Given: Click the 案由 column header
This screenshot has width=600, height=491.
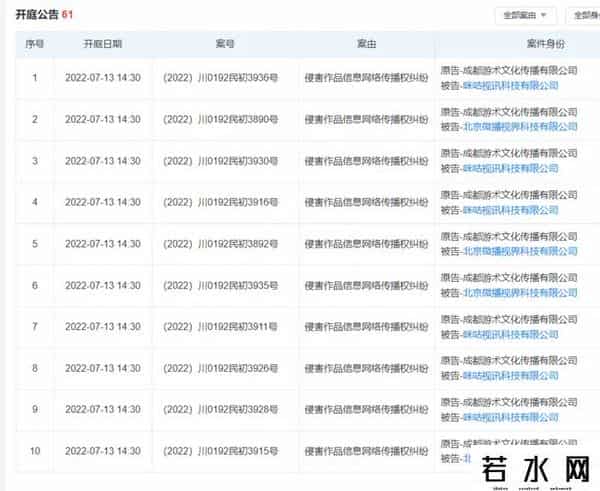Looking at the screenshot, I should (366, 44).
